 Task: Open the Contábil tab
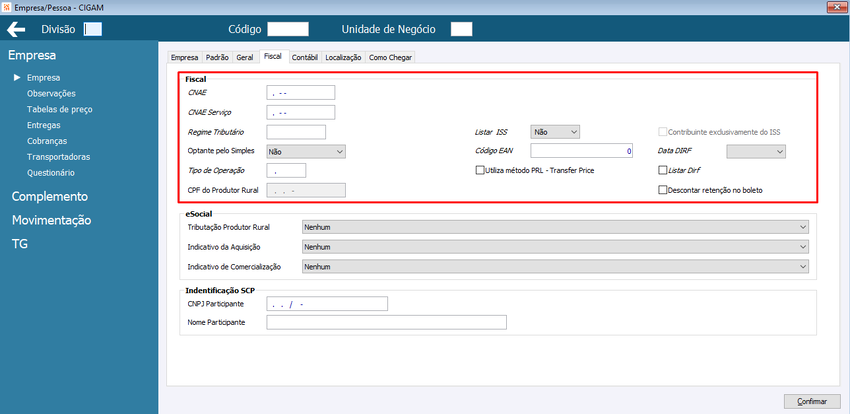[305, 57]
